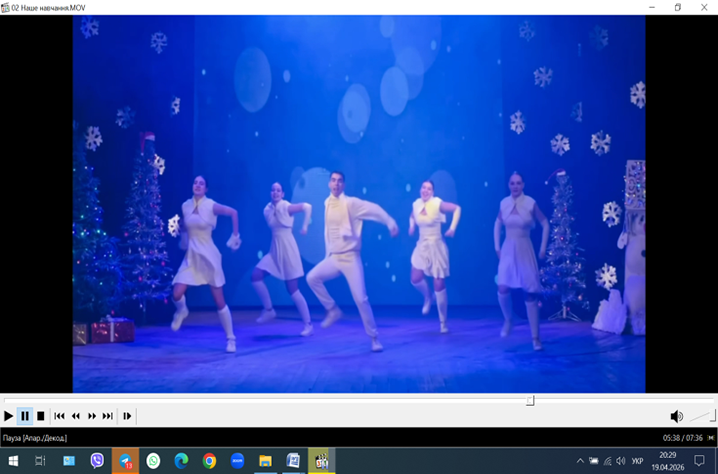Skip to the next file

(x=108, y=416)
